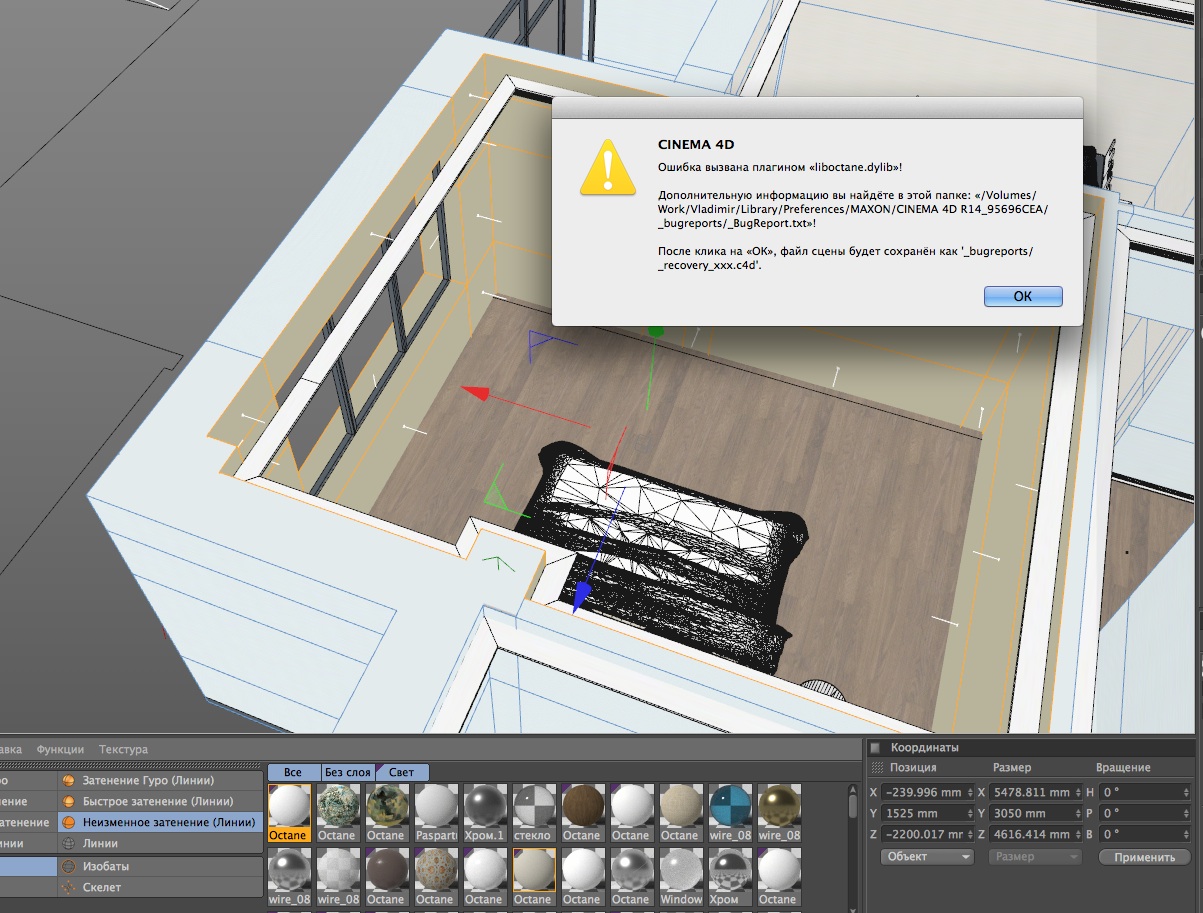
Task: Select the Хром material in second row
Action: coord(729,877)
